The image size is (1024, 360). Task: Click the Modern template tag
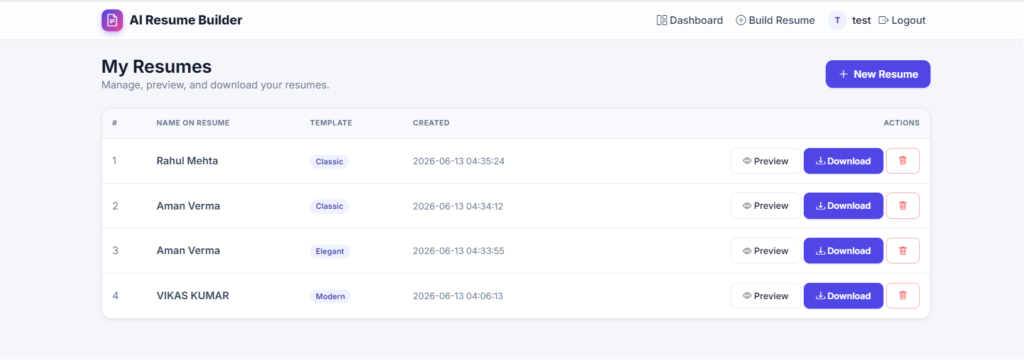(x=330, y=296)
